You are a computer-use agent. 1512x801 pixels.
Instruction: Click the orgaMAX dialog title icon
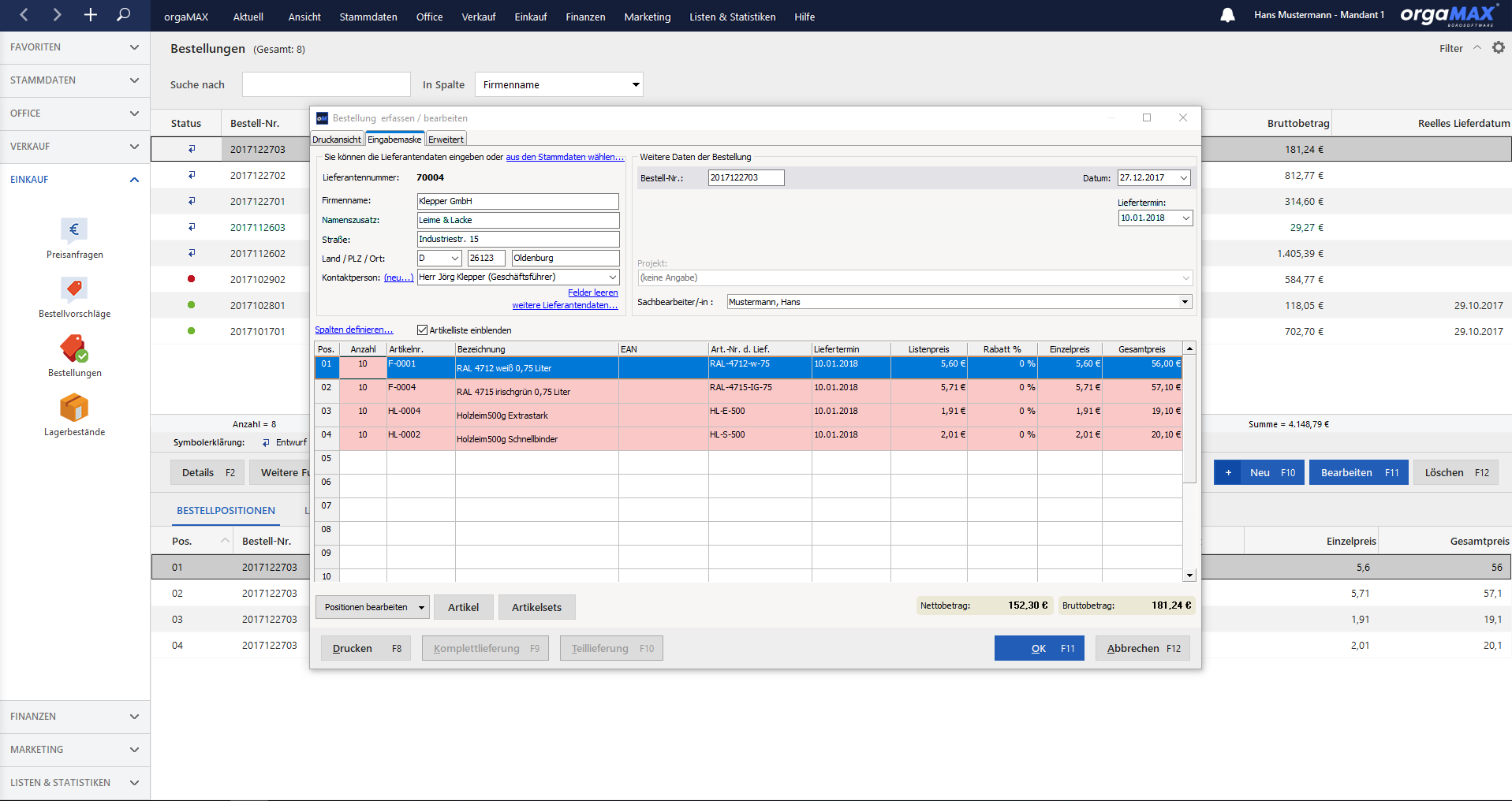point(322,118)
